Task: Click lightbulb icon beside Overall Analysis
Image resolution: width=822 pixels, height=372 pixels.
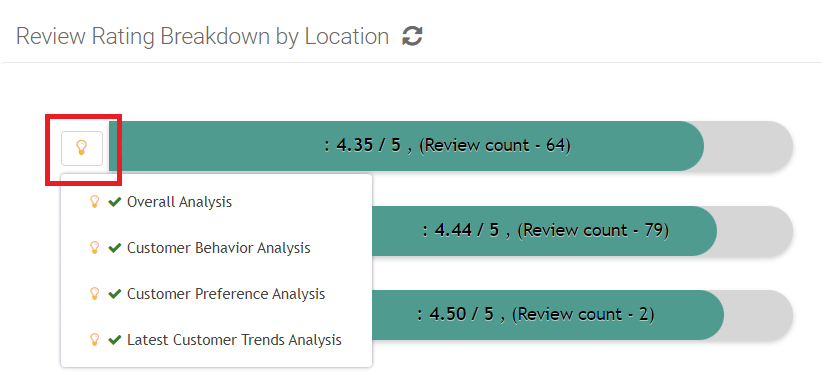Action: [x=94, y=202]
